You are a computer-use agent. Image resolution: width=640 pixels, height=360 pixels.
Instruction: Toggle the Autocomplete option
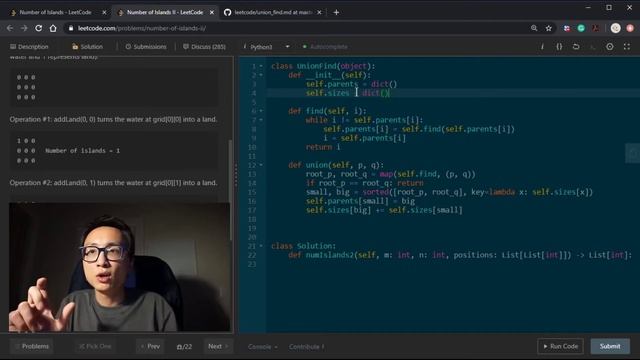325,47
